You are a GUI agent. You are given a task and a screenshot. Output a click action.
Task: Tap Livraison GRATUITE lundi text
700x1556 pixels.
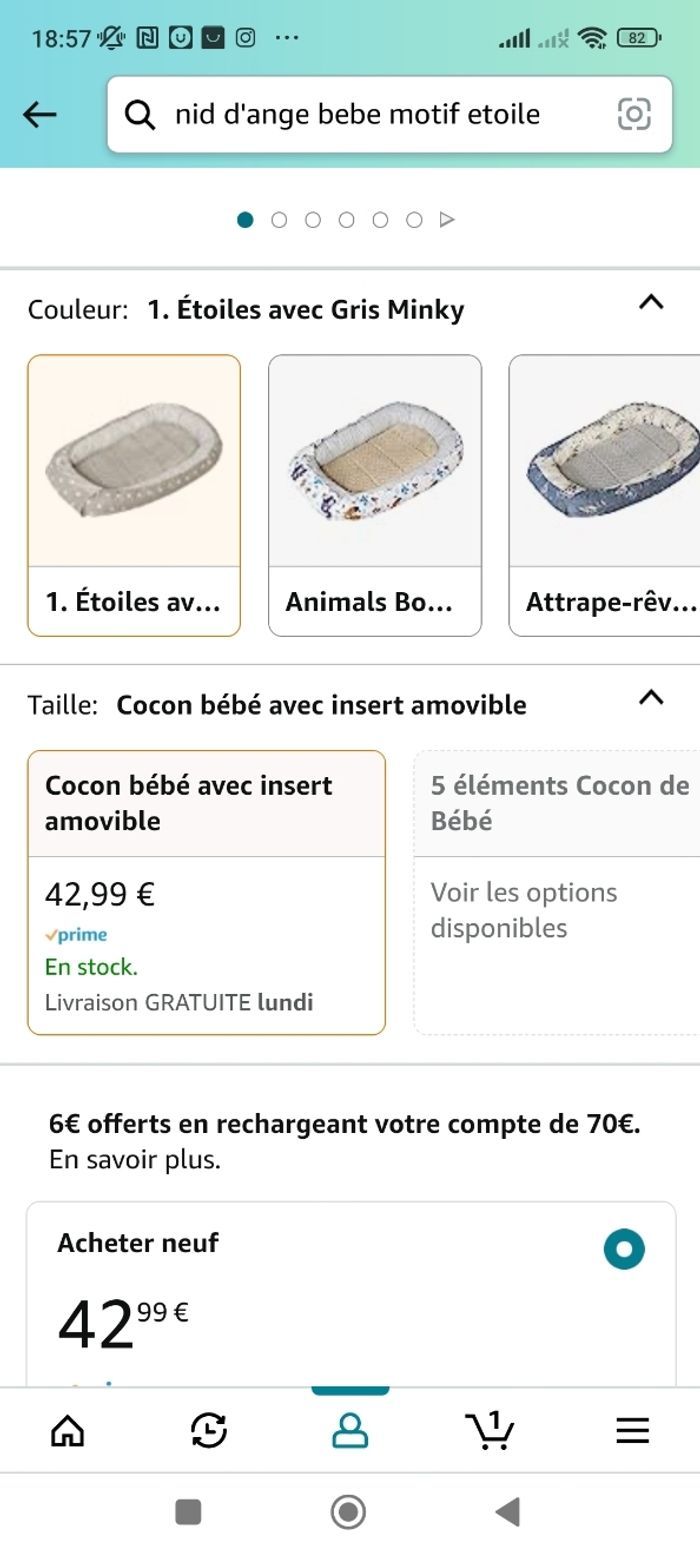(x=180, y=1000)
